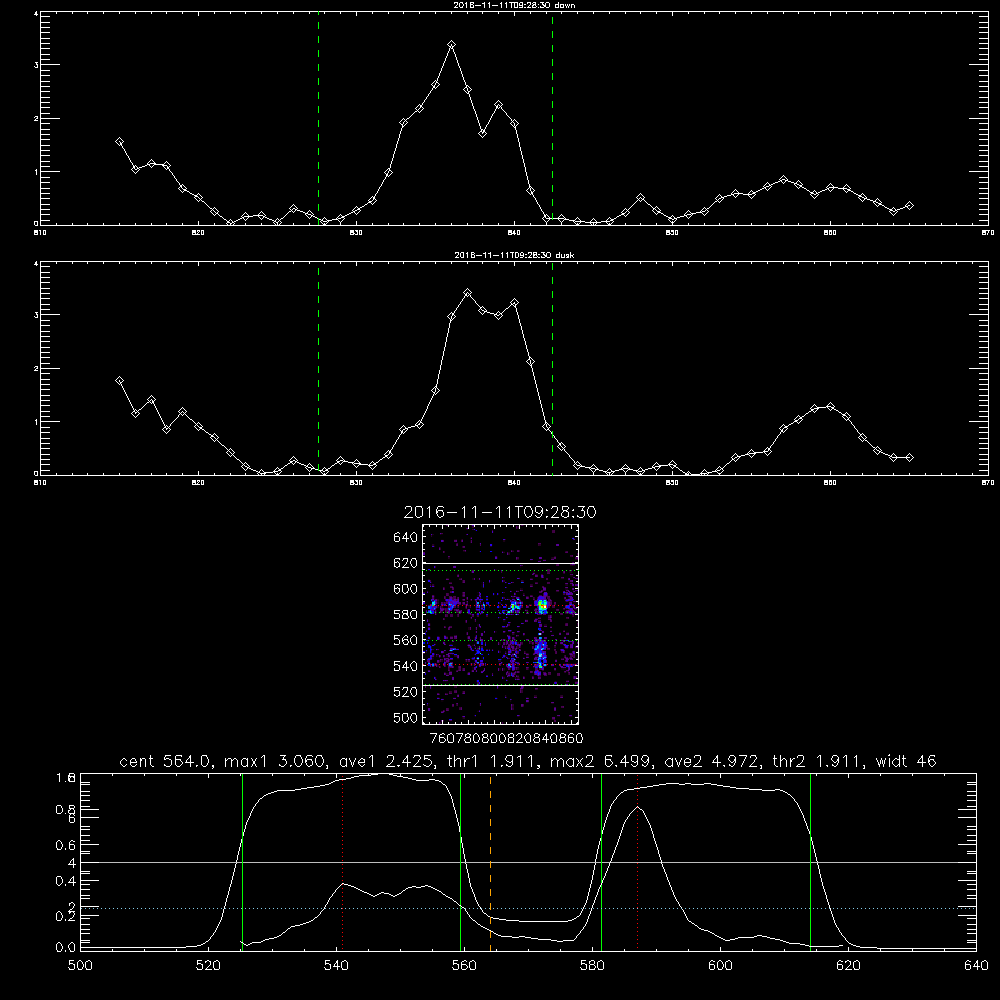Click the '0.0' y-axis label of bottom plot
The width and height of the screenshot is (1000, 1000).
click(66, 948)
